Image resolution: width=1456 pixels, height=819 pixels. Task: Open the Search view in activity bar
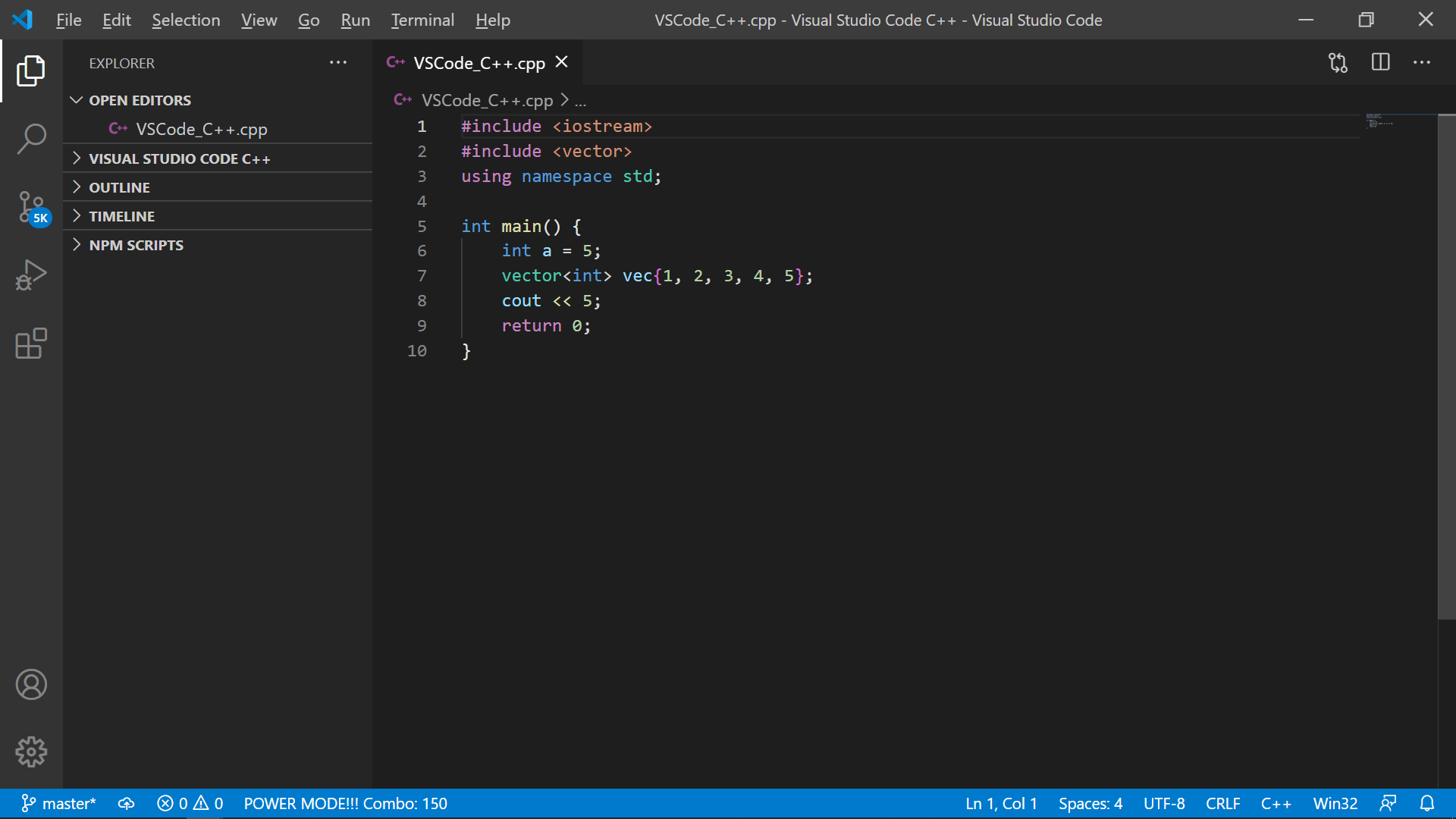(x=31, y=139)
